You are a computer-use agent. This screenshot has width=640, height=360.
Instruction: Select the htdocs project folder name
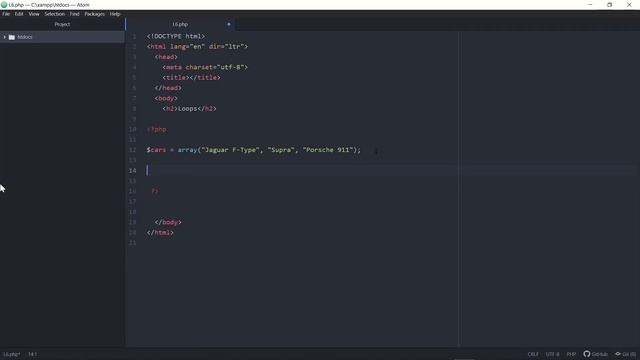coord(24,37)
